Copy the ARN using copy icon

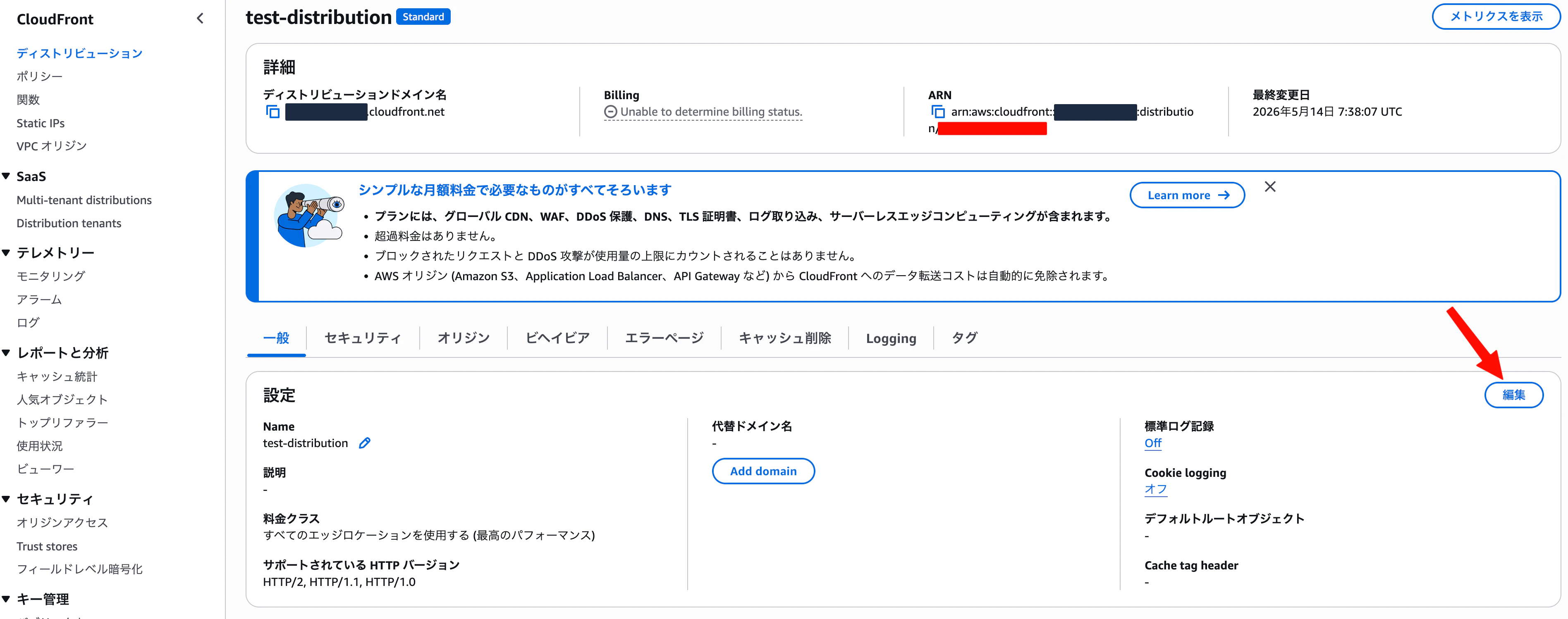point(937,112)
